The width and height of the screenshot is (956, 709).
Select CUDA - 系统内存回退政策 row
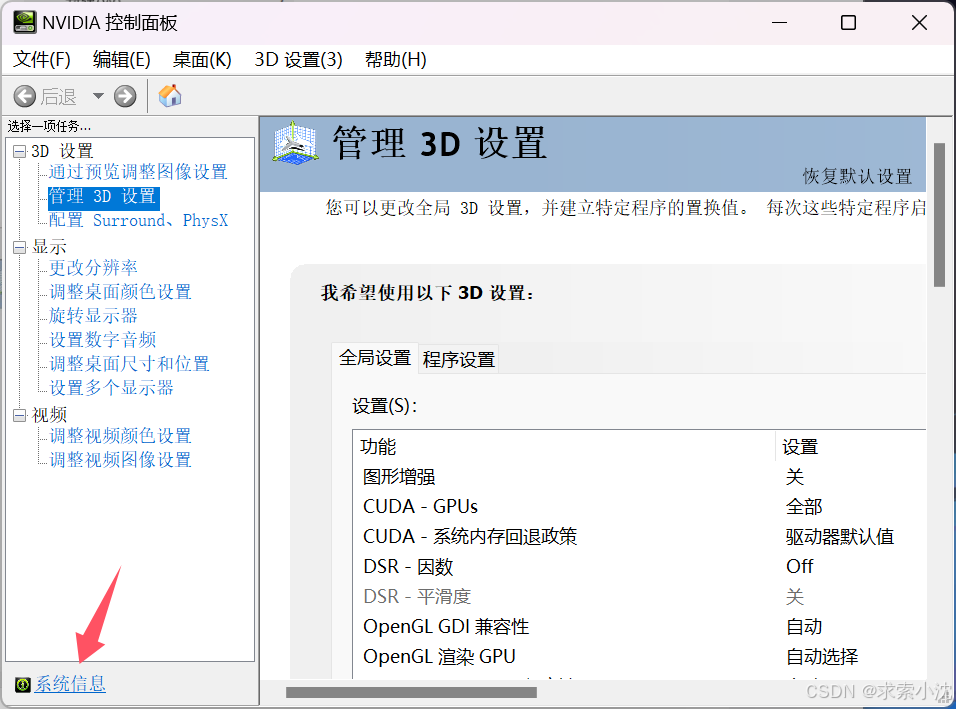[639, 536]
